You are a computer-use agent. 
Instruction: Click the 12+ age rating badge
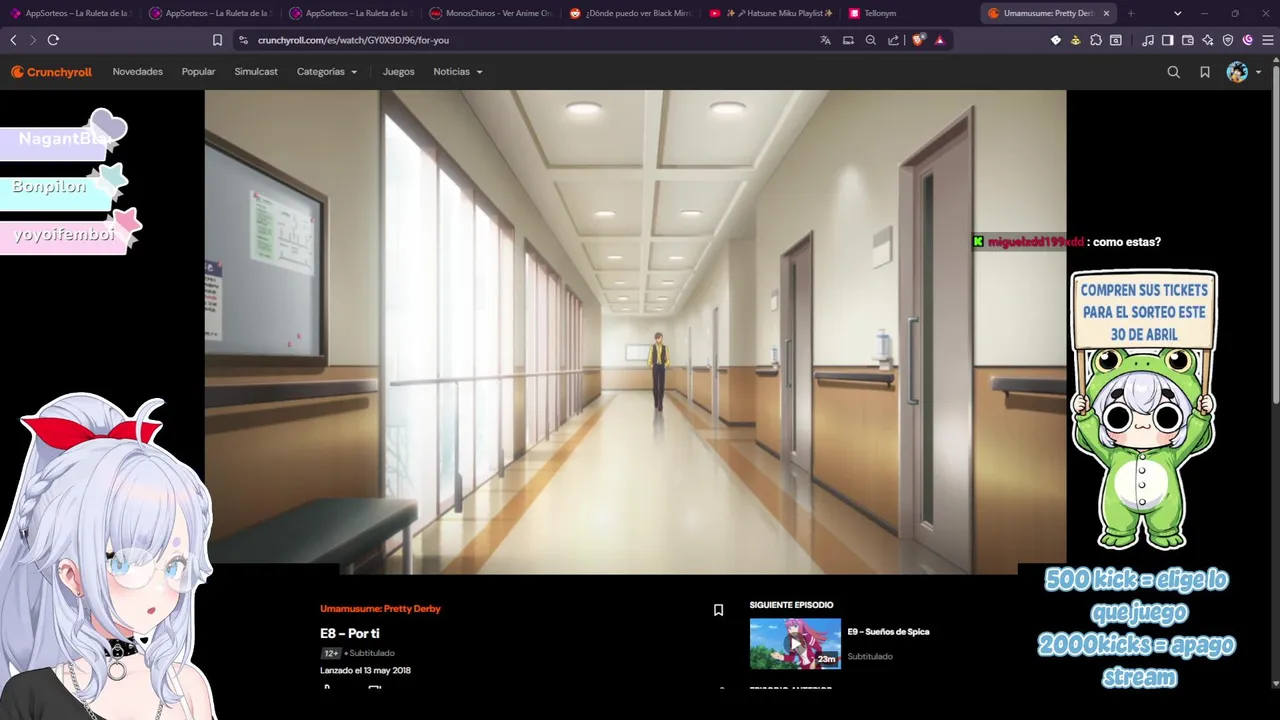point(330,653)
